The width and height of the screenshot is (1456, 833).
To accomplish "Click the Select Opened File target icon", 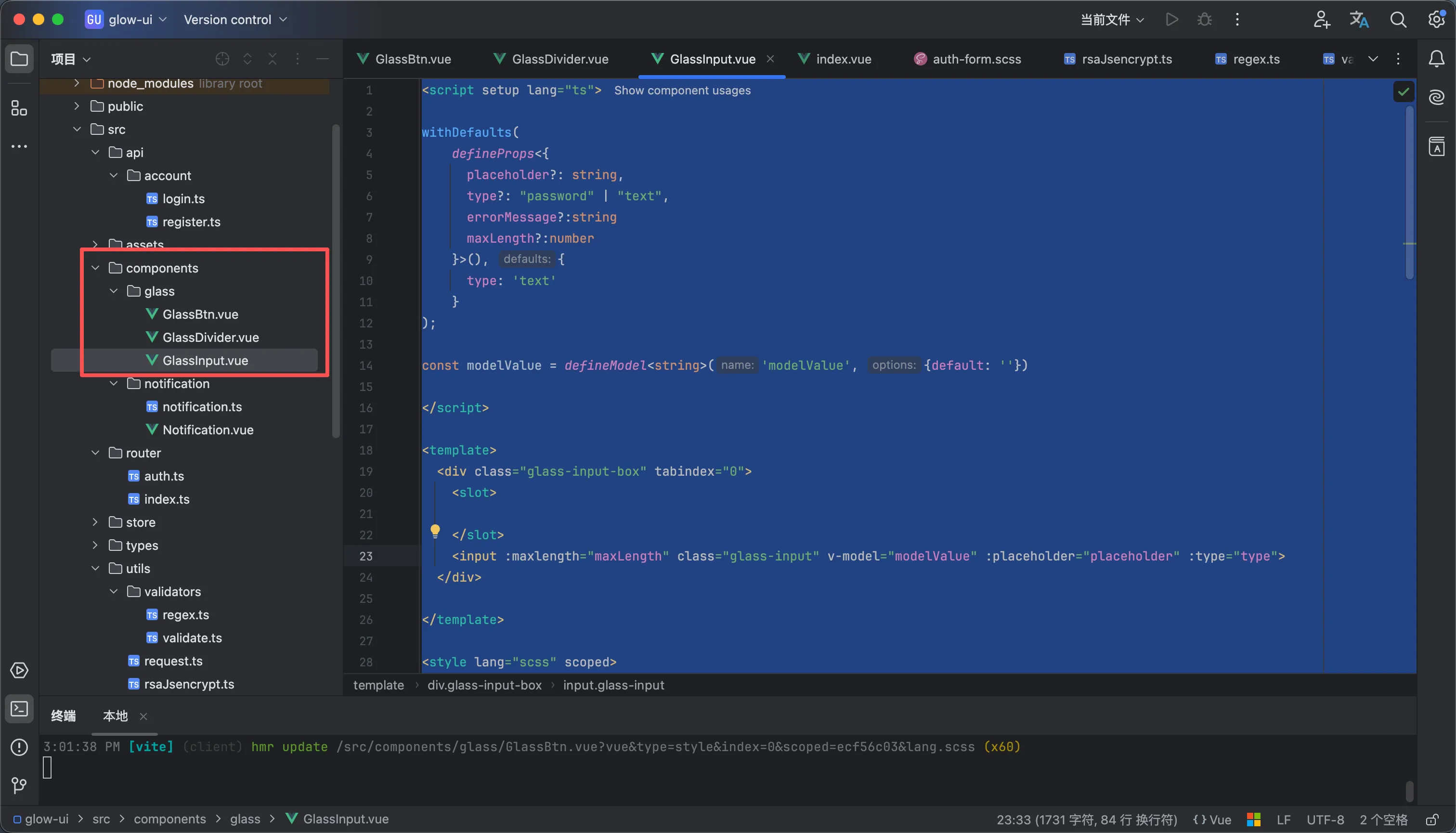I will [222, 59].
